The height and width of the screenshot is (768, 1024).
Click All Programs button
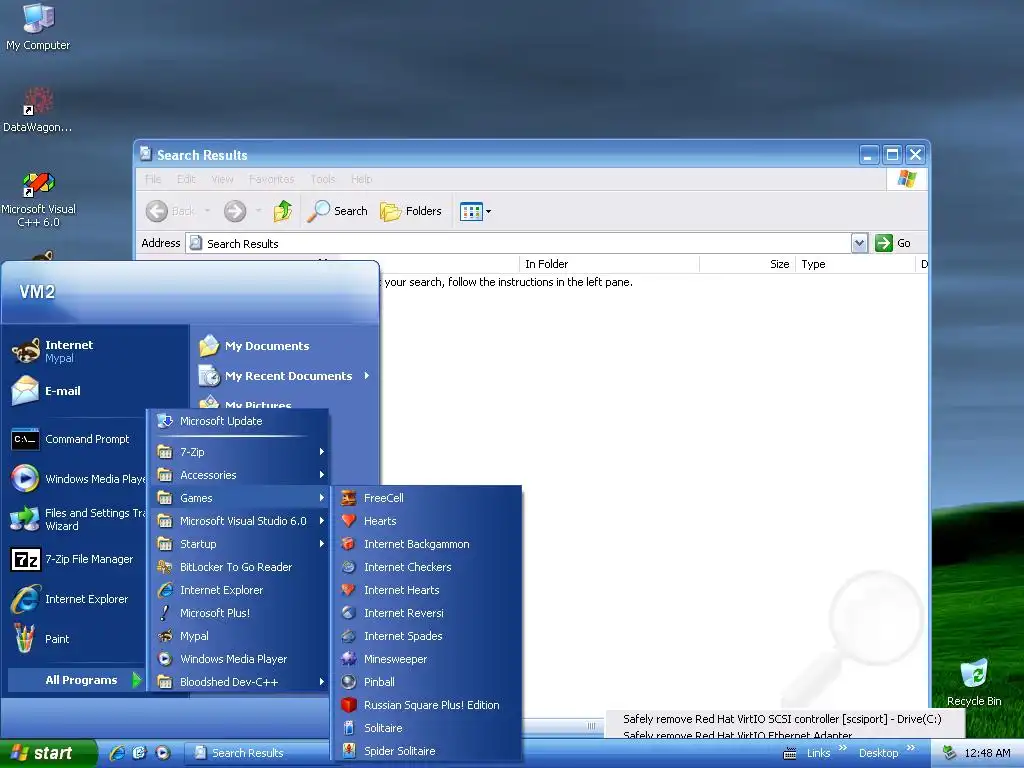(76, 680)
